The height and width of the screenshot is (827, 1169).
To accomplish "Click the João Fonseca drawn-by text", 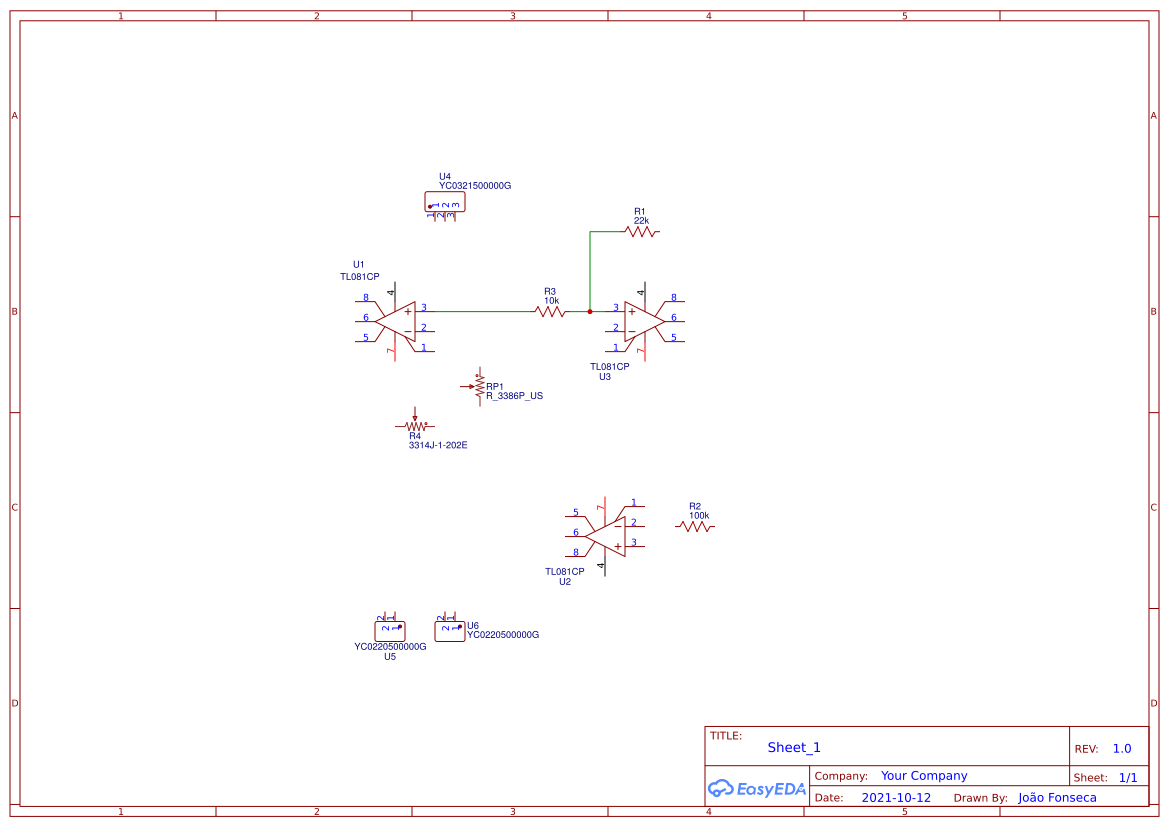I will (1056, 797).
